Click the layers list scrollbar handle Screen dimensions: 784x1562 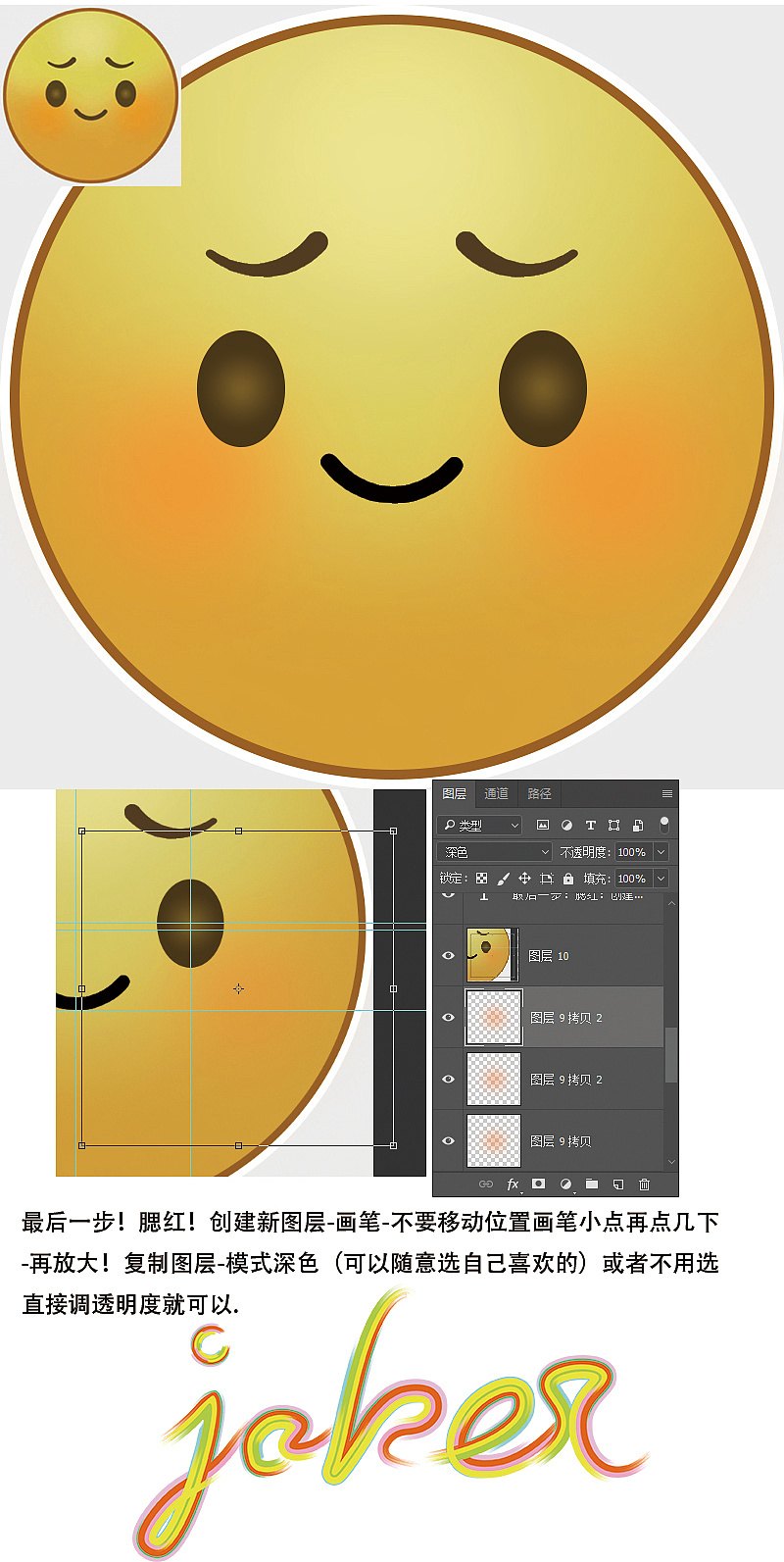click(x=671, y=1054)
